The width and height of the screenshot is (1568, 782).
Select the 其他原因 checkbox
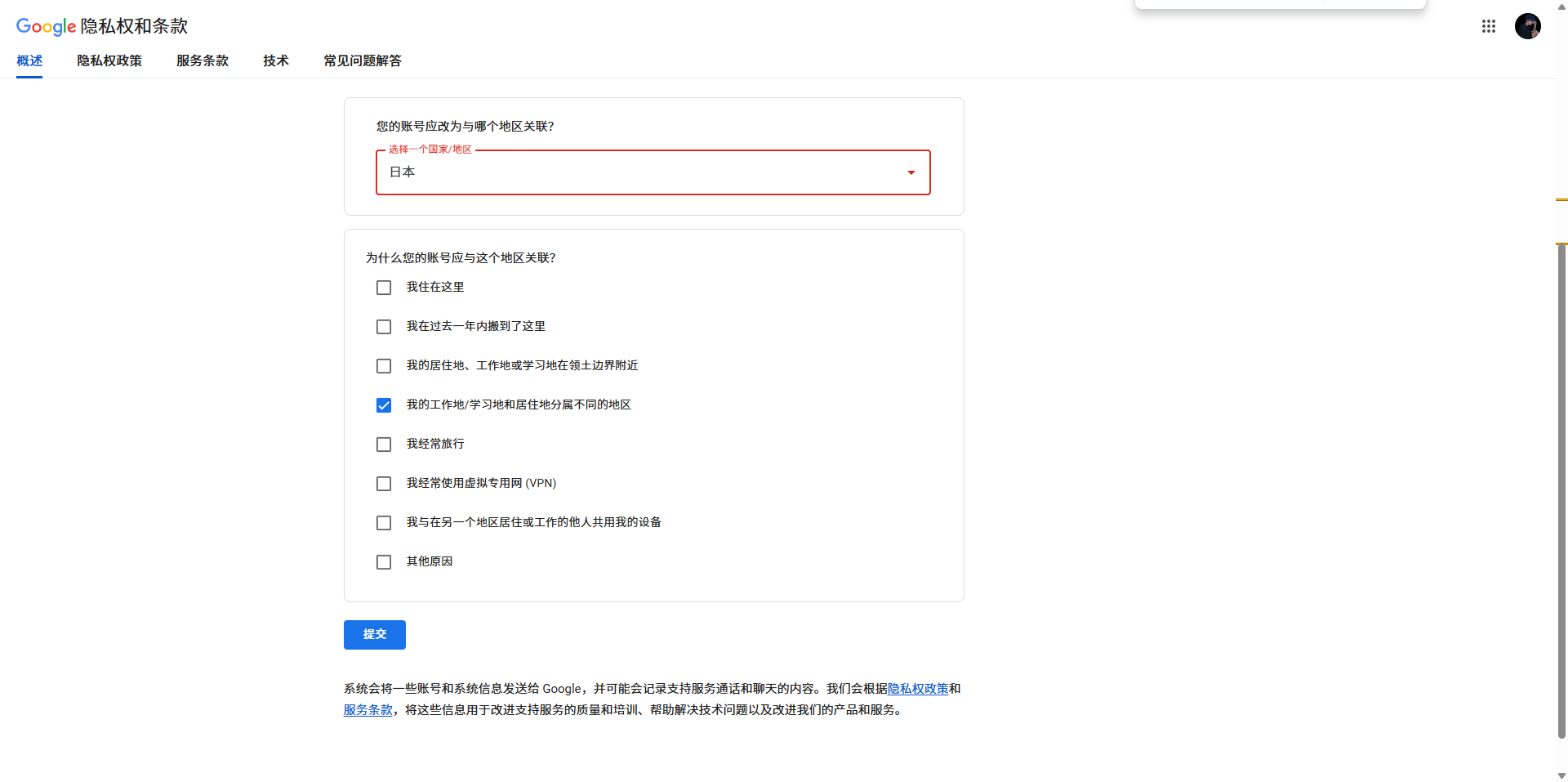(x=384, y=561)
